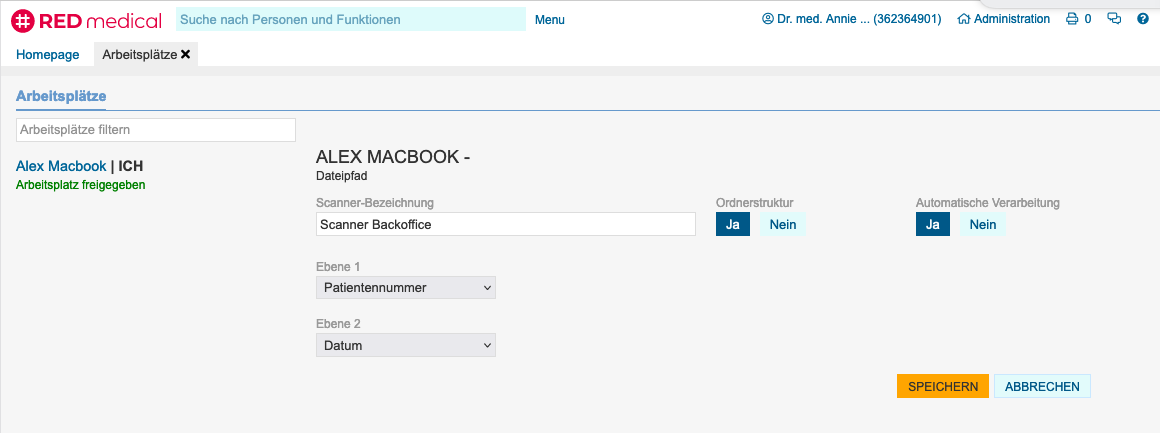Open the help question mark icon
This screenshot has width=1160, height=433.
1142,19
